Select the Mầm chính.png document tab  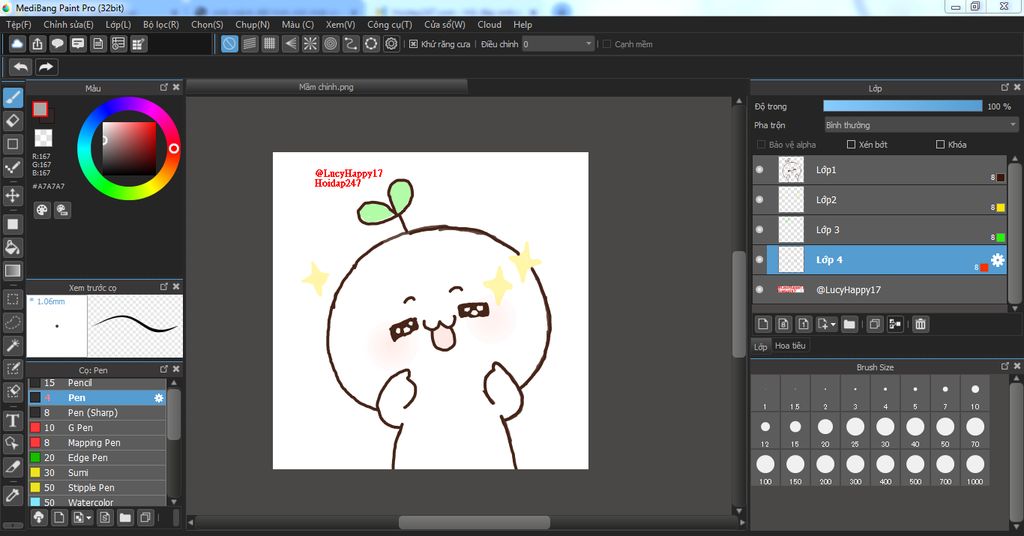(326, 87)
